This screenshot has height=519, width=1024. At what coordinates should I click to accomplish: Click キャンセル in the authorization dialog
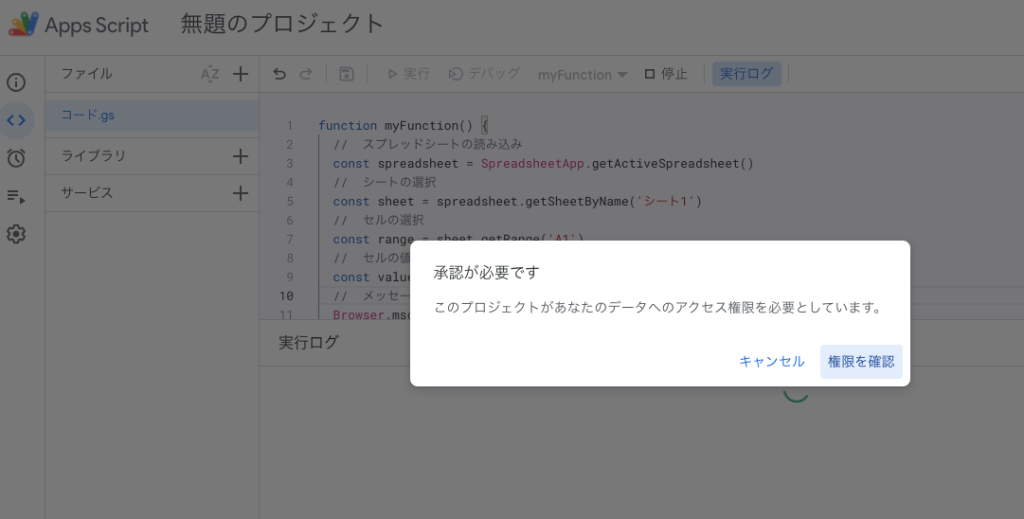pyautogui.click(x=771, y=362)
